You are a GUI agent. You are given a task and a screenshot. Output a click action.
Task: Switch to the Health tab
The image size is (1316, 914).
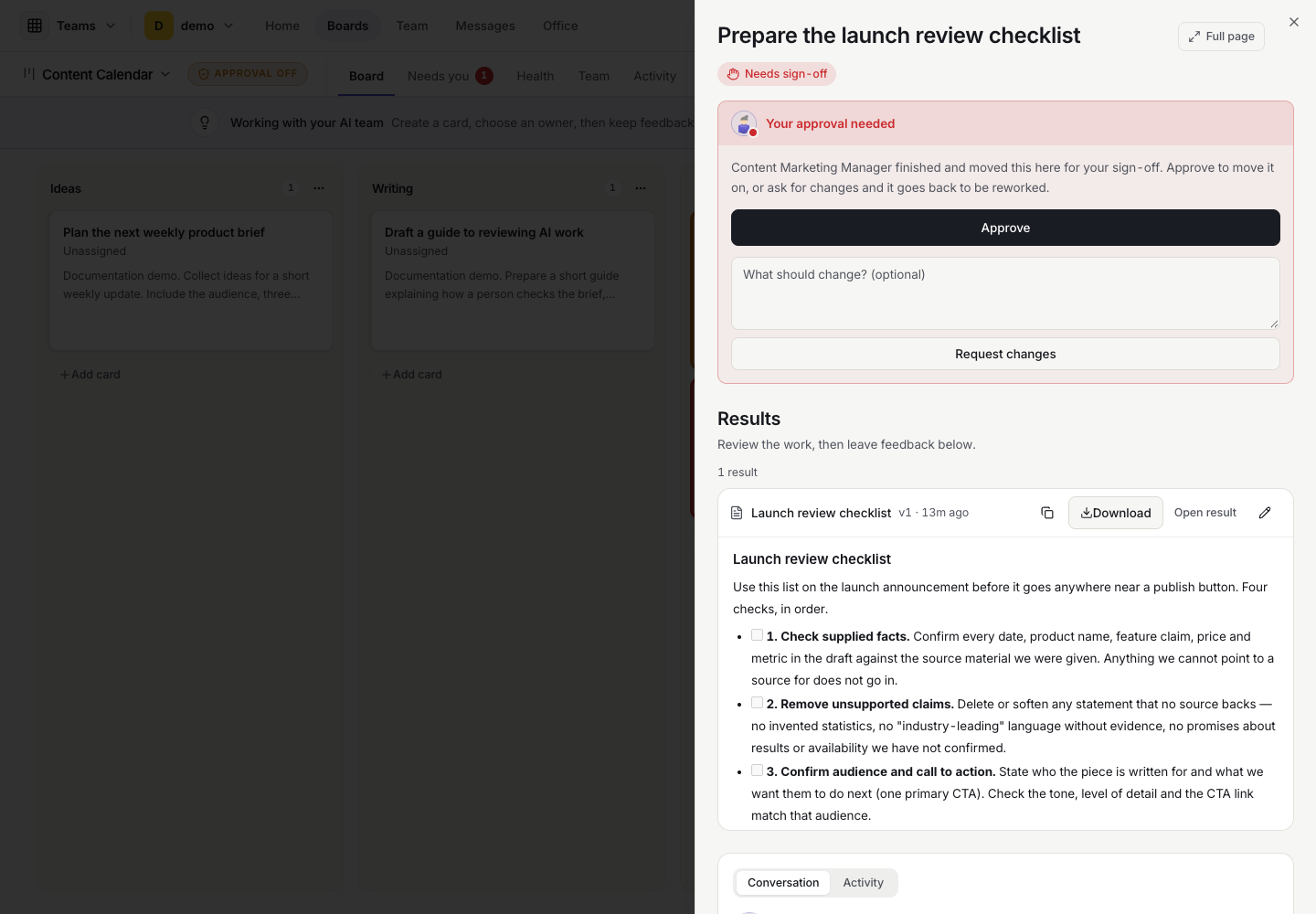click(536, 76)
